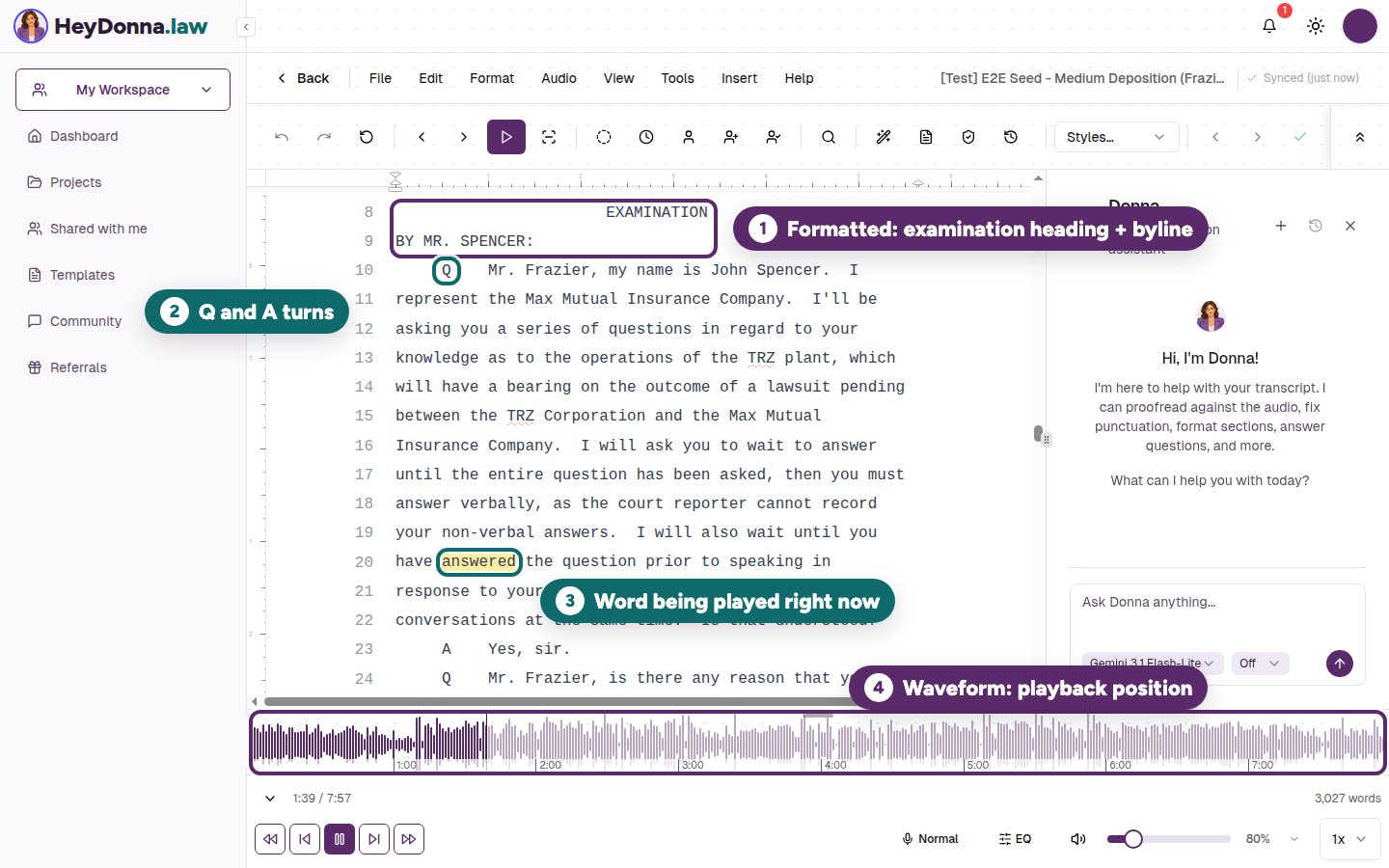Click the EQ equalizer control
This screenshot has height=868, width=1389.
pos(1016,839)
